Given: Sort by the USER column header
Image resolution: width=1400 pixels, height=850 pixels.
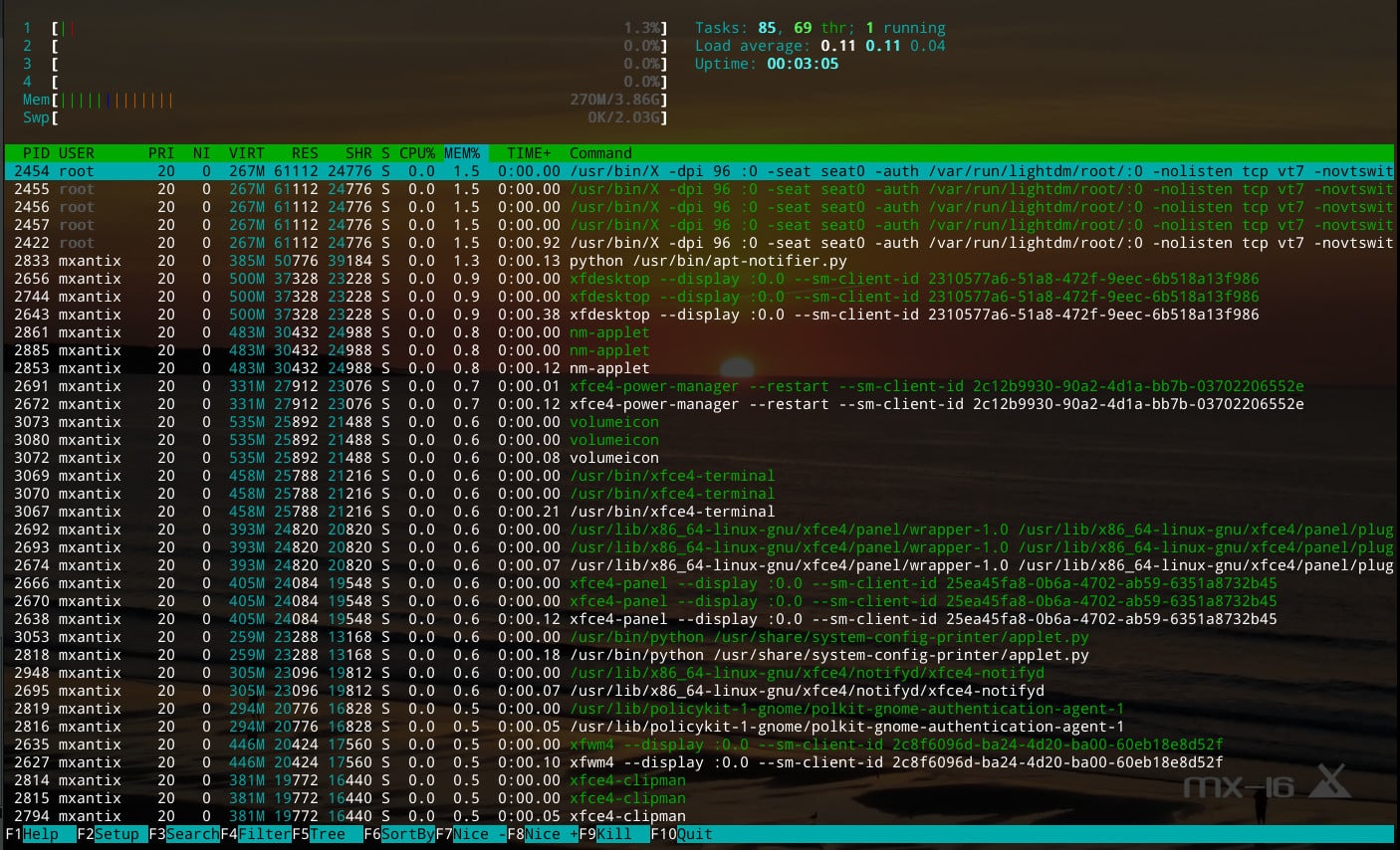Looking at the screenshot, I should (x=77, y=153).
